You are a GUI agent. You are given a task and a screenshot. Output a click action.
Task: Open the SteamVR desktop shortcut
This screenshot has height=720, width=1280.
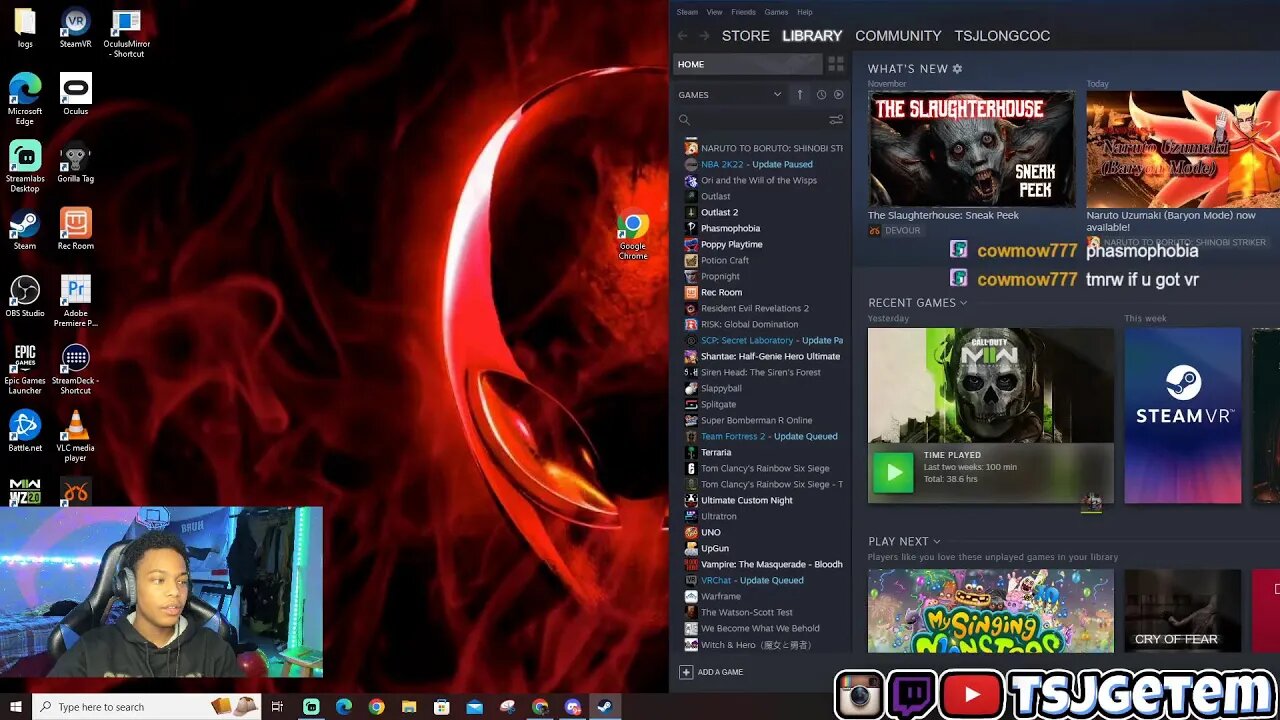point(75,29)
